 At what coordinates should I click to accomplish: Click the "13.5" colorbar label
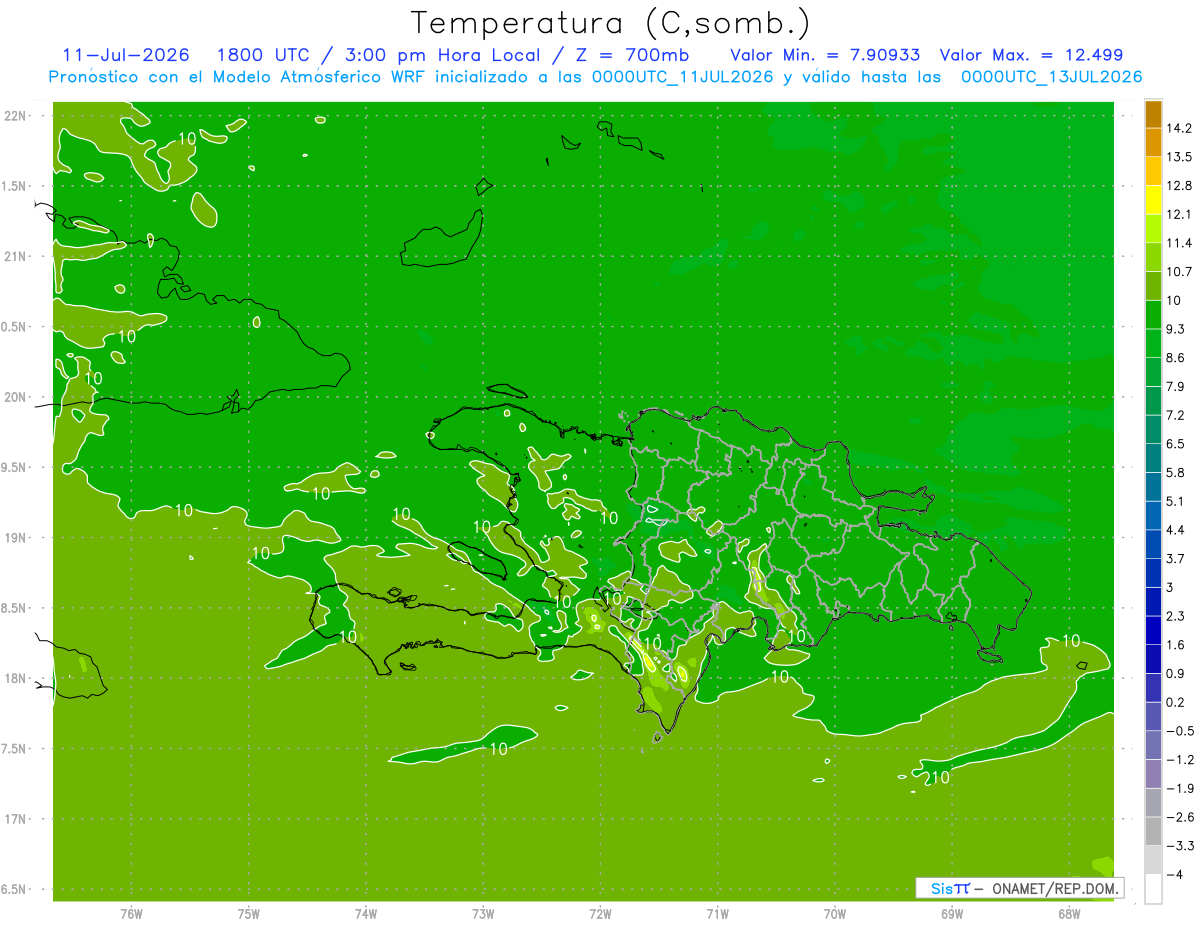pyautogui.click(x=1181, y=157)
